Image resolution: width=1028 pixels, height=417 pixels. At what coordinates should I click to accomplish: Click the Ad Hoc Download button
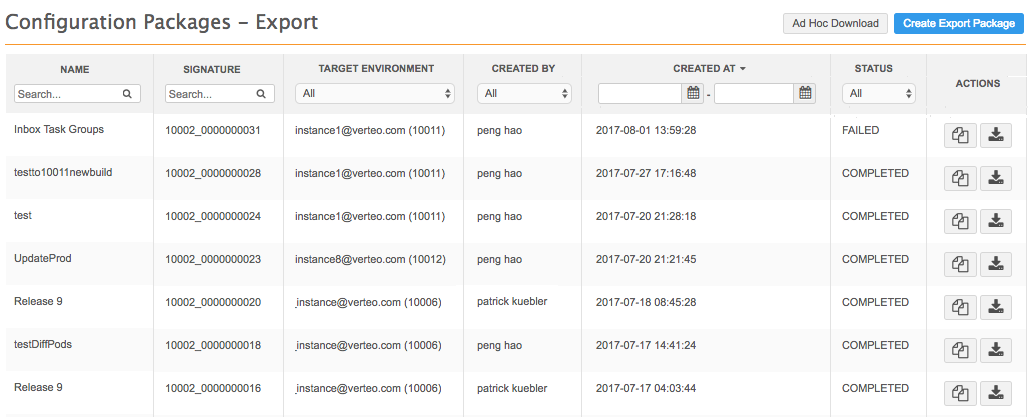pyautogui.click(x=835, y=23)
